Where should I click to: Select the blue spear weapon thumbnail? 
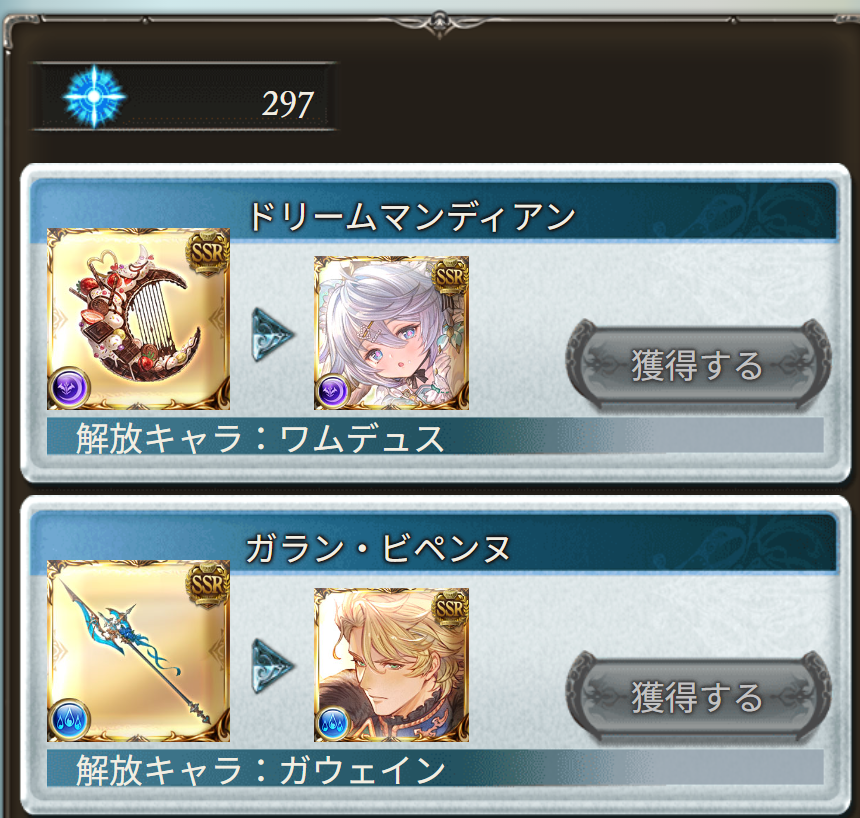tap(138, 651)
